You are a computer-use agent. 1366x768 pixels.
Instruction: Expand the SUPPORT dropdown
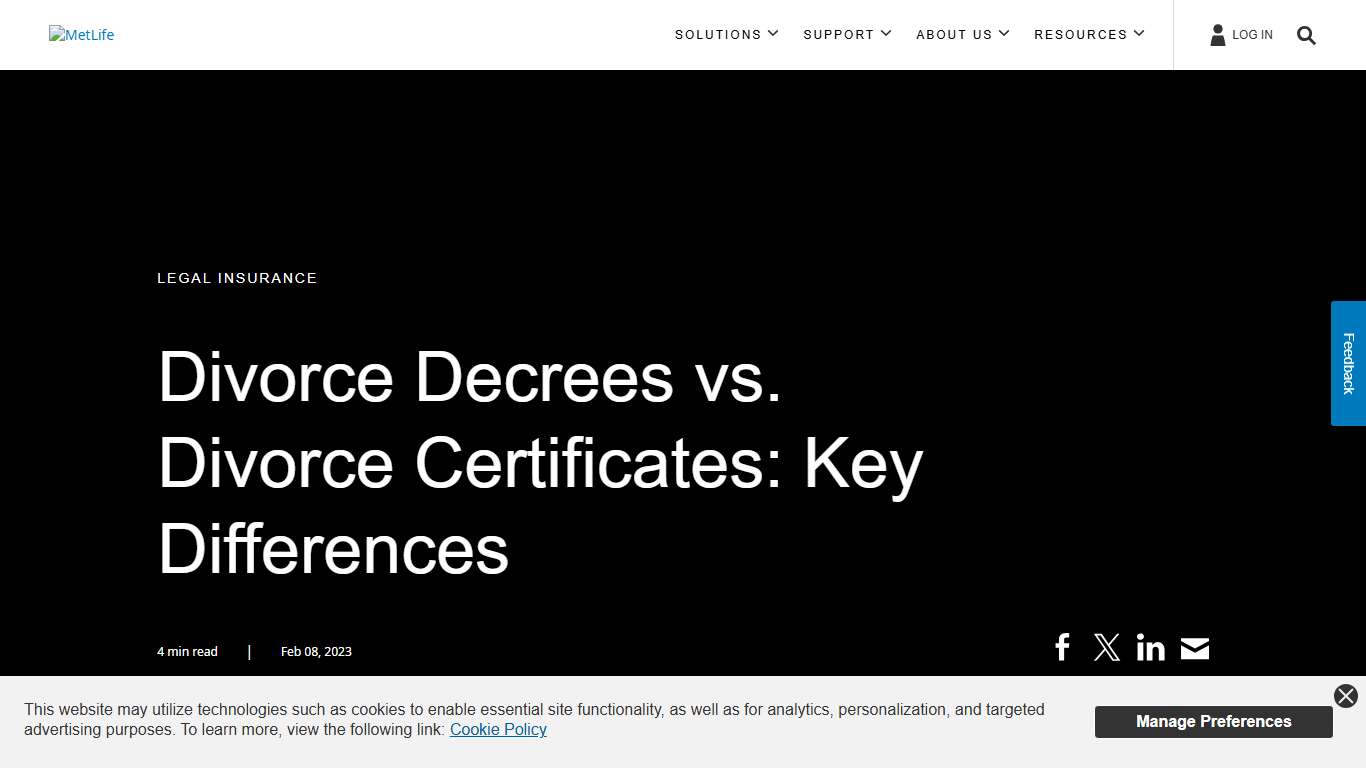point(846,34)
